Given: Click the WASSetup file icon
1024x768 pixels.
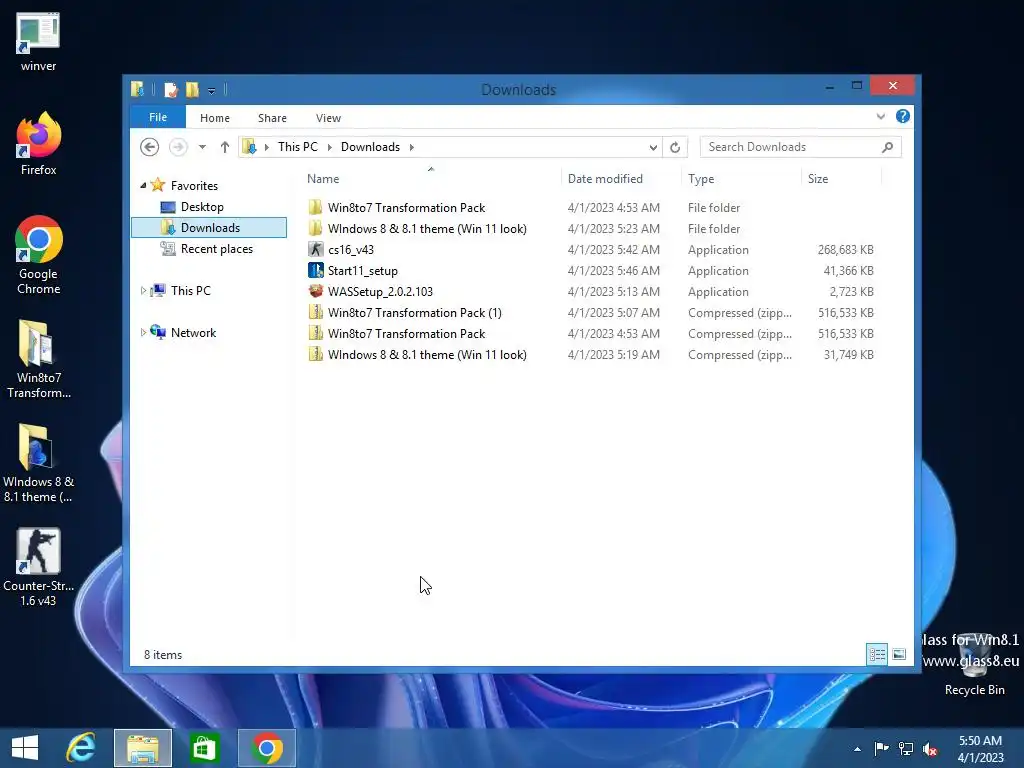Looking at the screenshot, I should [315, 291].
